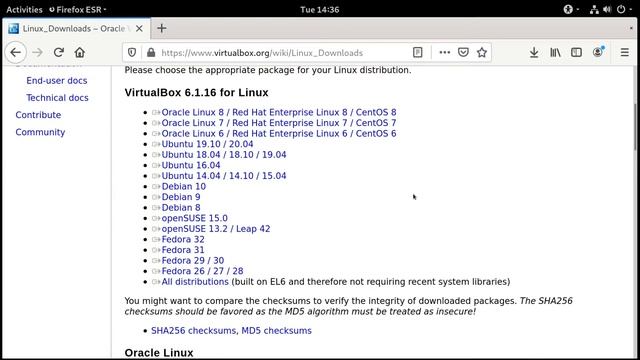Open End-user docs link
Image resolution: width=640 pixels, height=360 pixels.
pyautogui.click(x=57, y=80)
